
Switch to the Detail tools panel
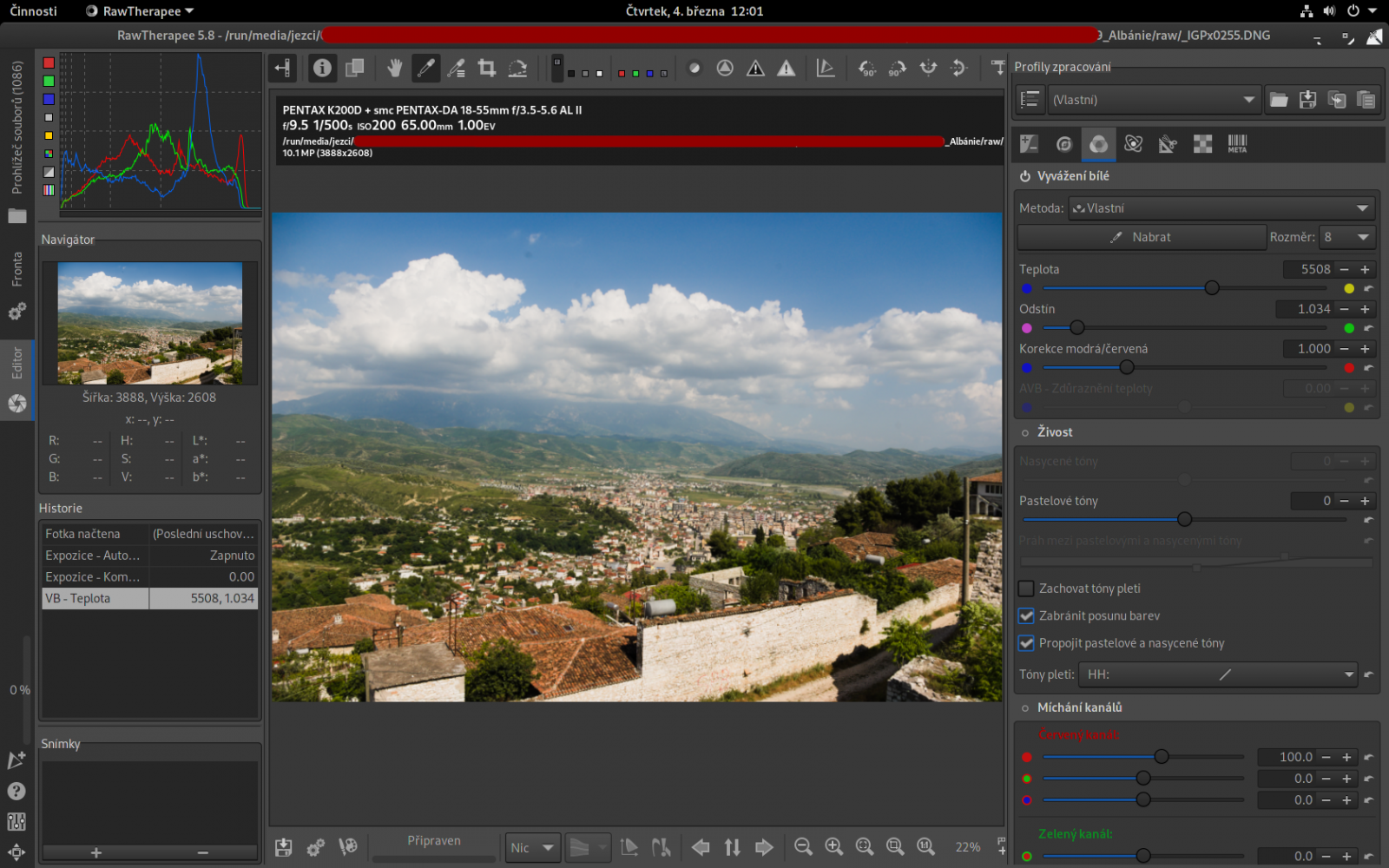(1063, 144)
